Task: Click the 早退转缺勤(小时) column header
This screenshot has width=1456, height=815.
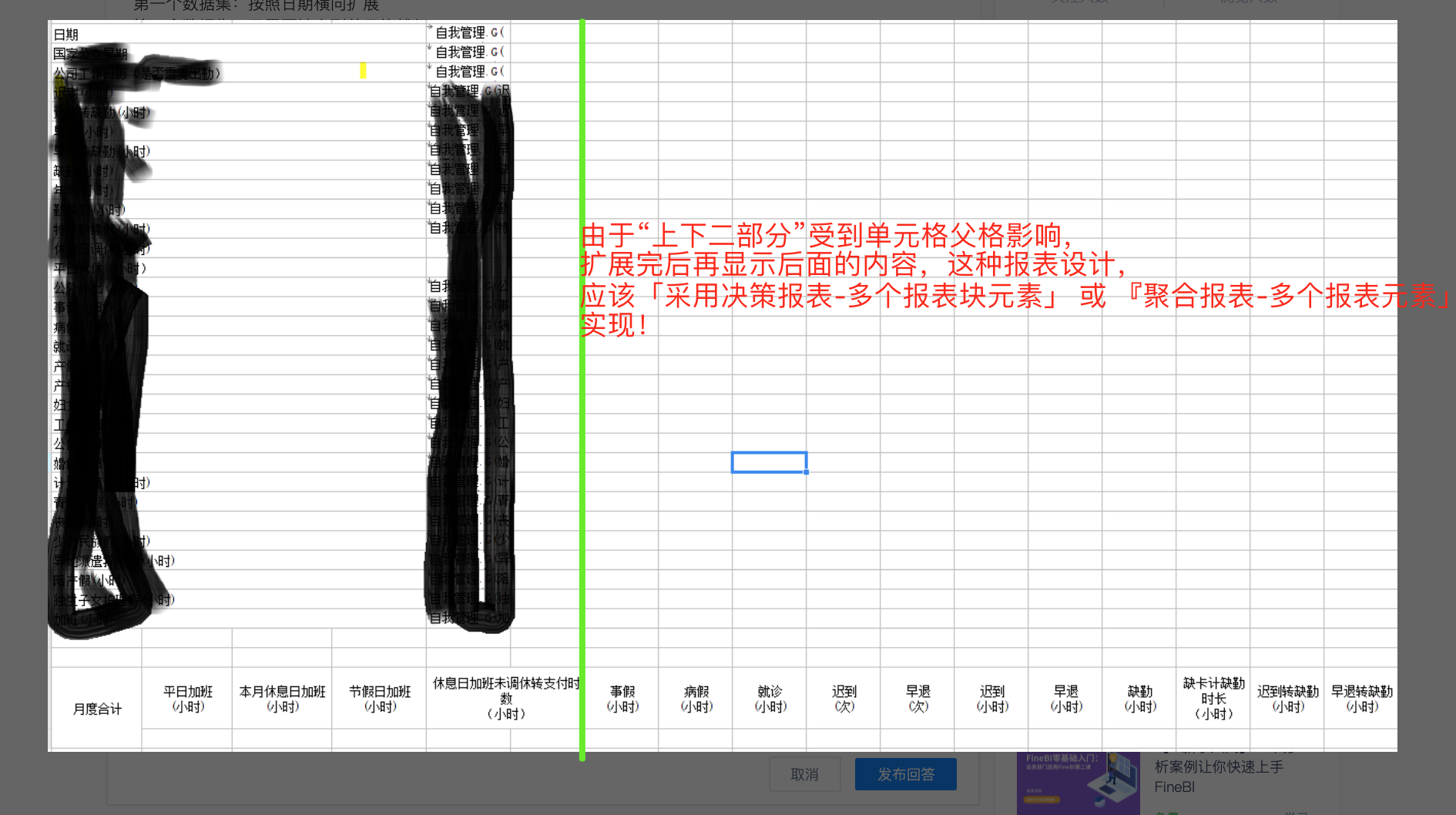Action: (1361, 699)
